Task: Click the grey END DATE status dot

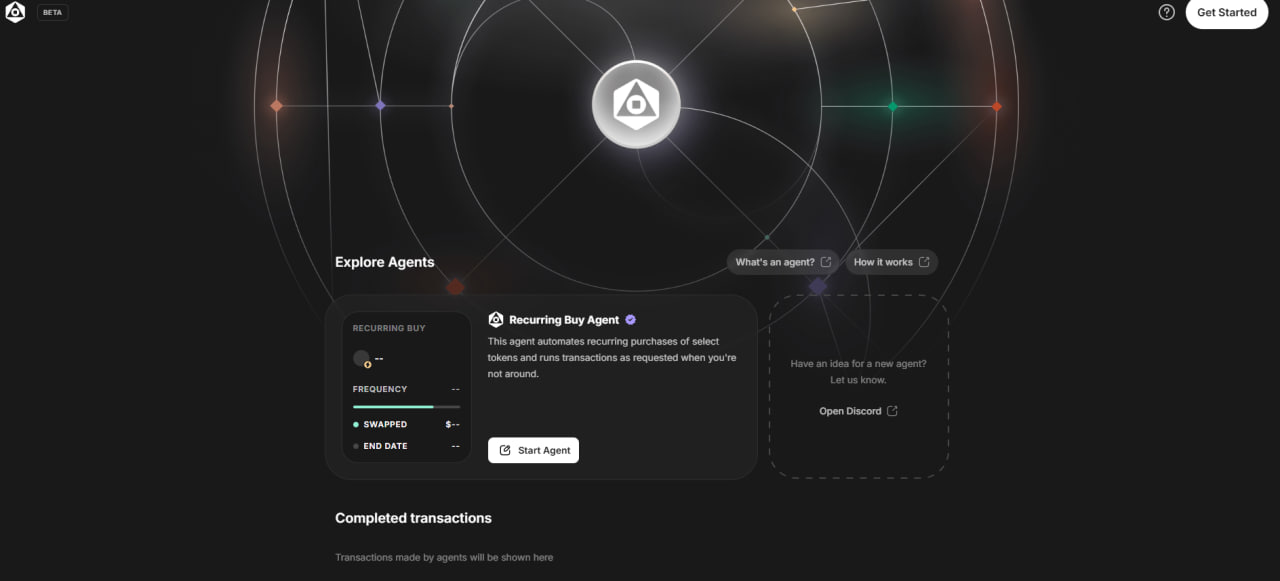Action: point(355,446)
